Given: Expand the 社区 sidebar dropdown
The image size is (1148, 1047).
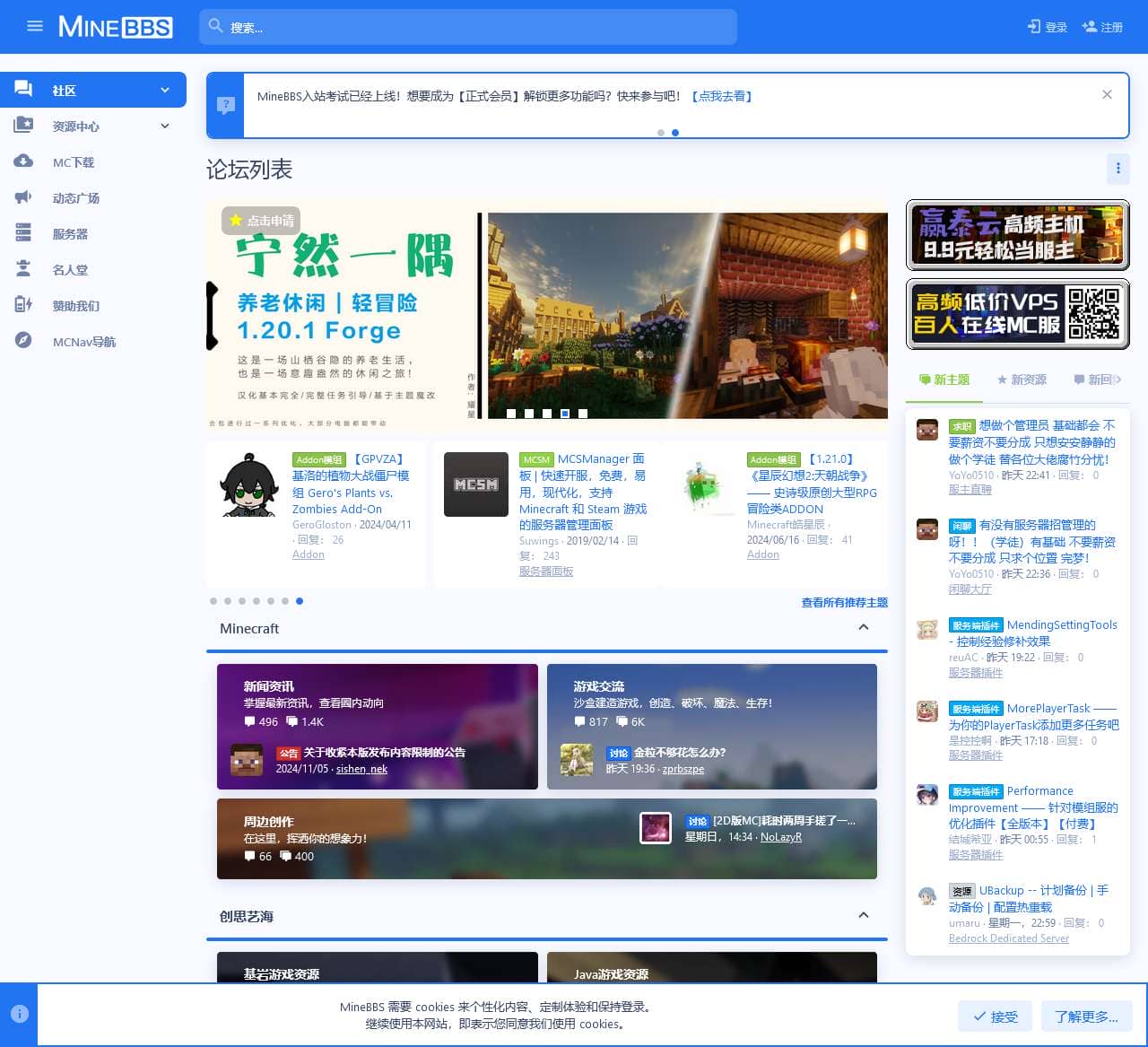Looking at the screenshot, I should point(165,90).
